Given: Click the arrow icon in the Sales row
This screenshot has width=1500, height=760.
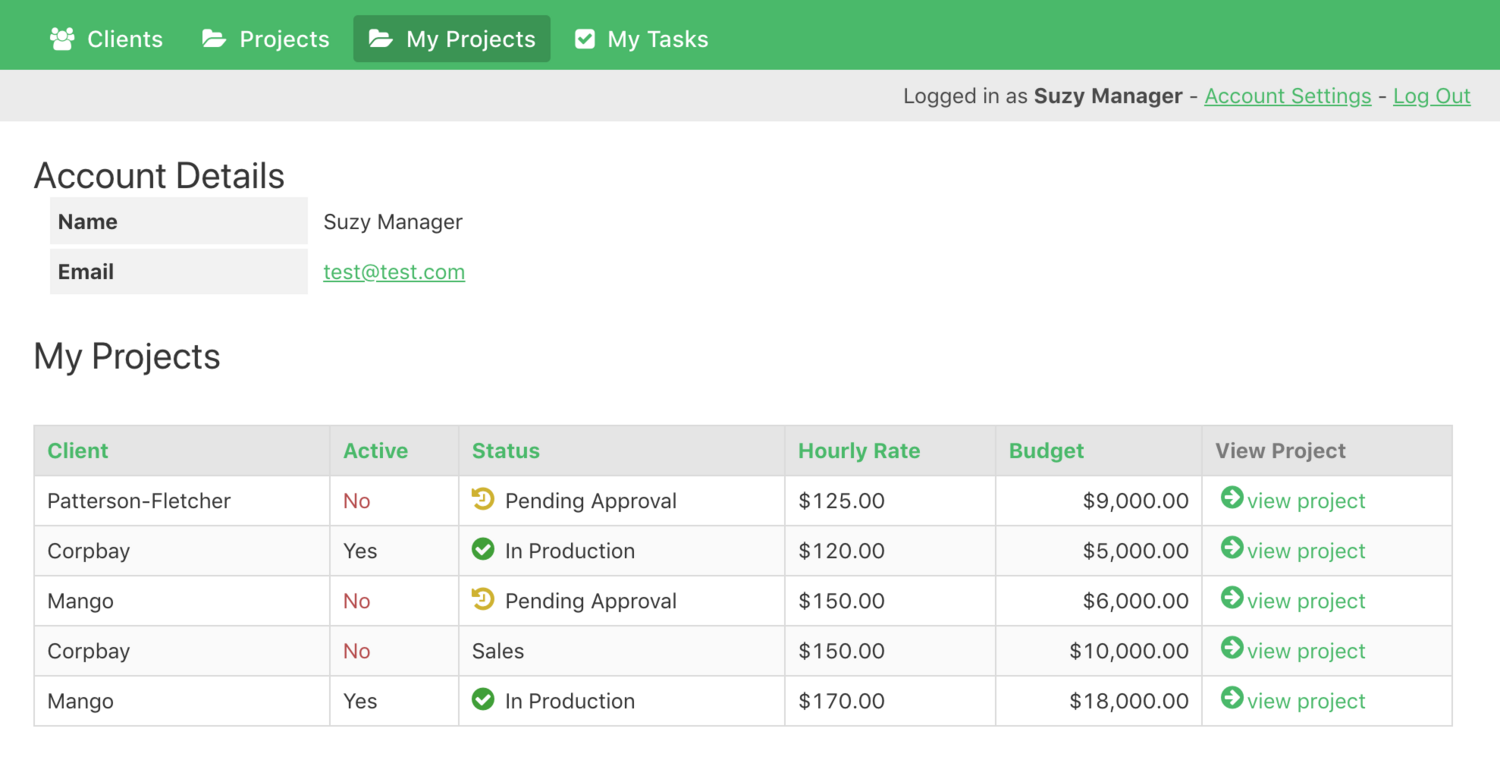Looking at the screenshot, I should [x=1232, y=648].
